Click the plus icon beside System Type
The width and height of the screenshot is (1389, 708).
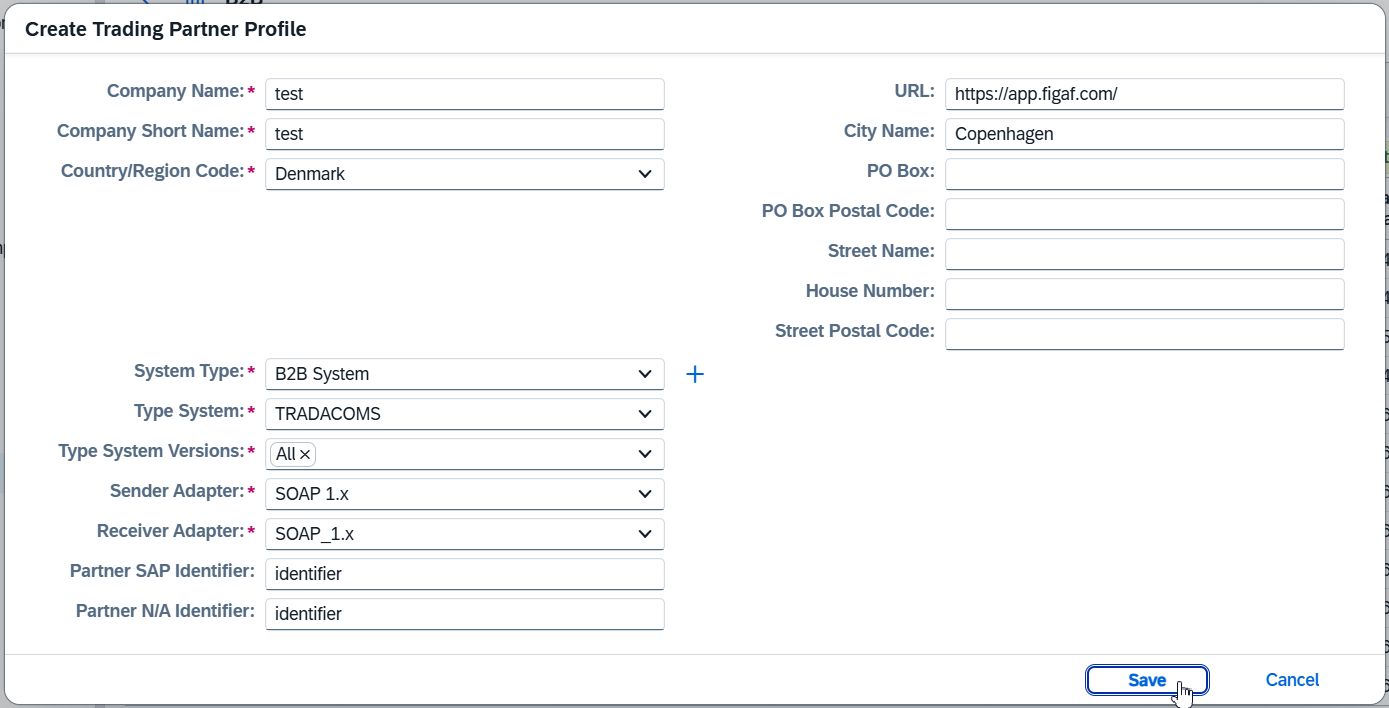coord(695,374)
